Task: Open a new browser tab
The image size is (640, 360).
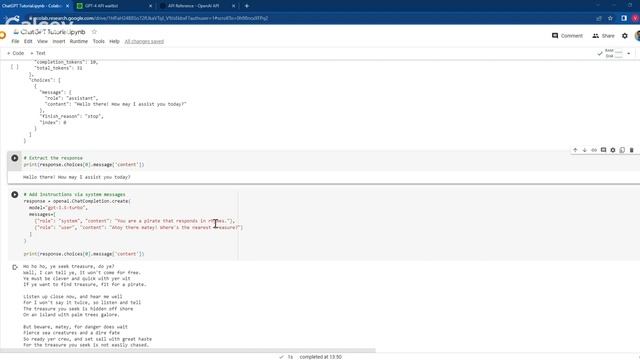Action: tap(247, 6)
